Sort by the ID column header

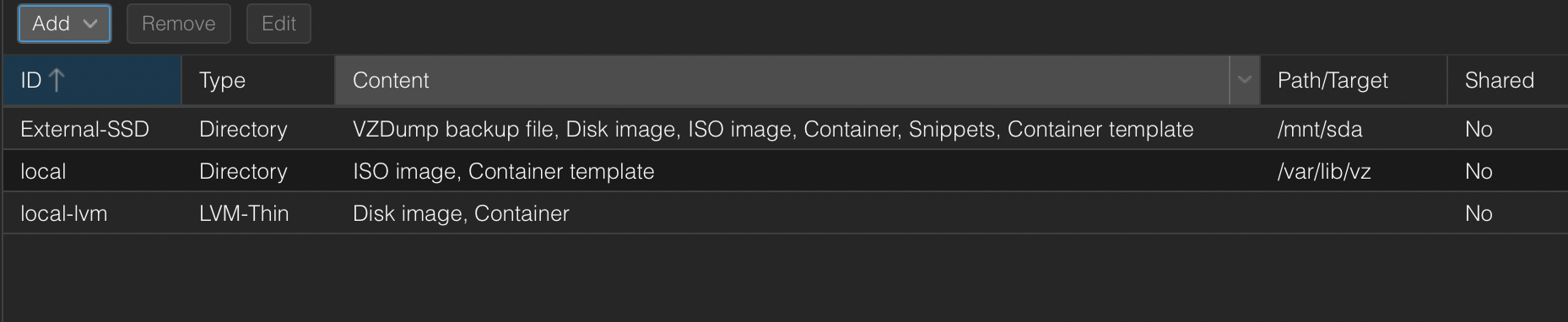(92, 80)
